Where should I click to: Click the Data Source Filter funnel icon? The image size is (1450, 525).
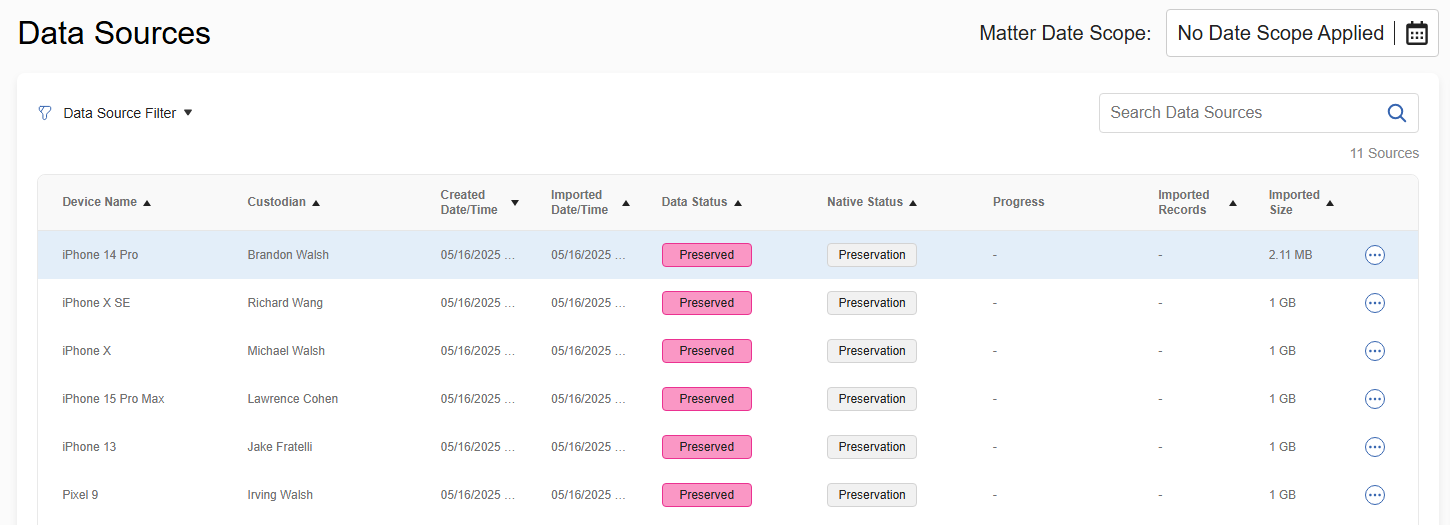(44, 113)
